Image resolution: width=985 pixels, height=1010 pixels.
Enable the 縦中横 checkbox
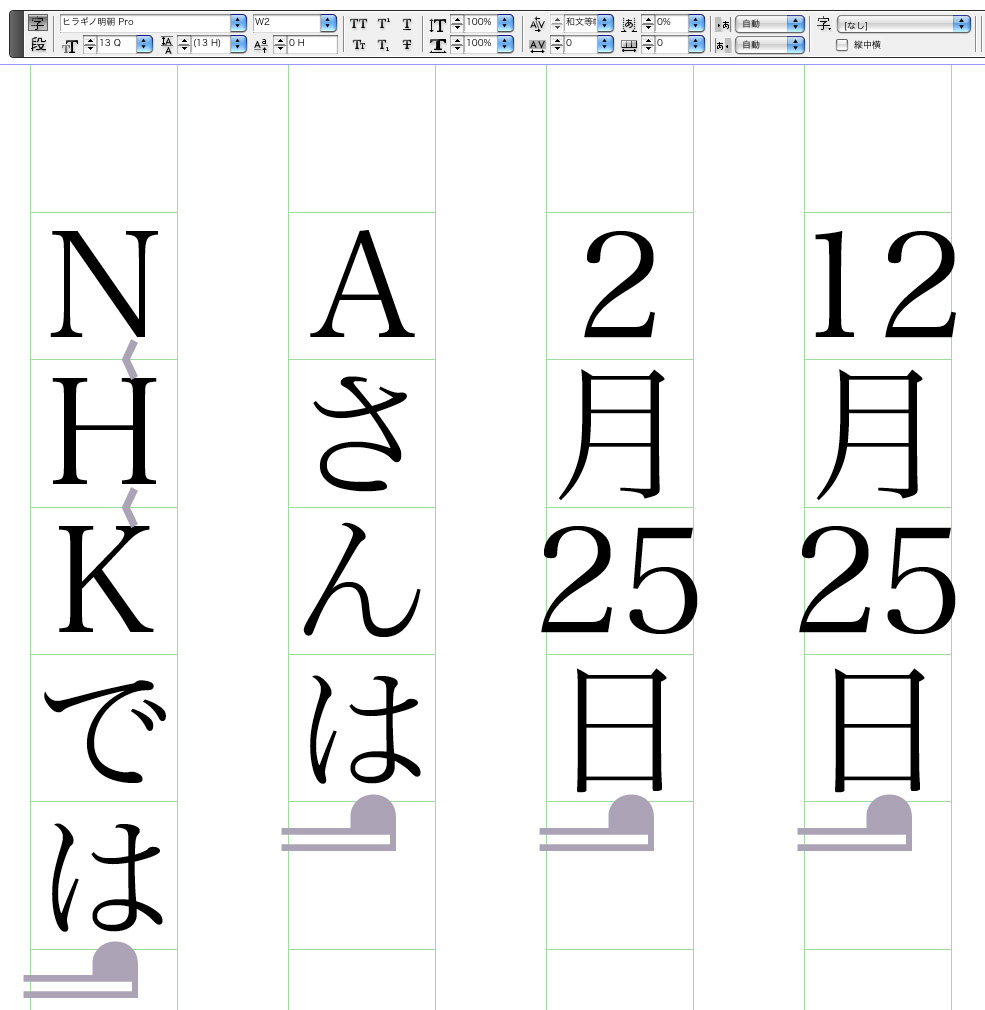coord(841,45)
